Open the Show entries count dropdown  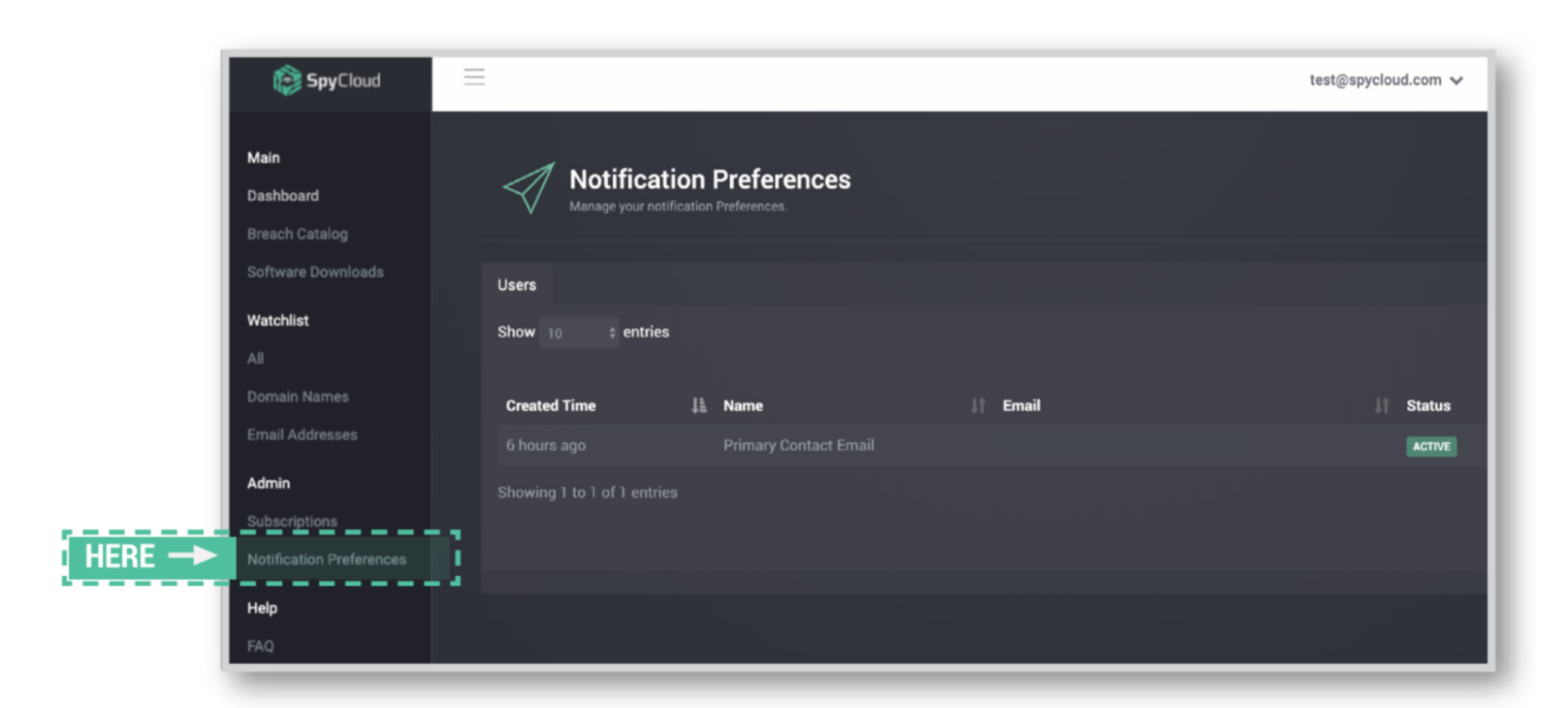[x=579, y=332]
